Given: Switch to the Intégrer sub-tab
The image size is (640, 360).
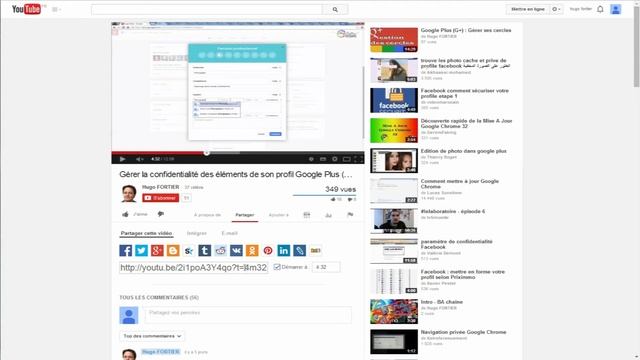Looking at the screenshot, I should (x=196, y=233).
